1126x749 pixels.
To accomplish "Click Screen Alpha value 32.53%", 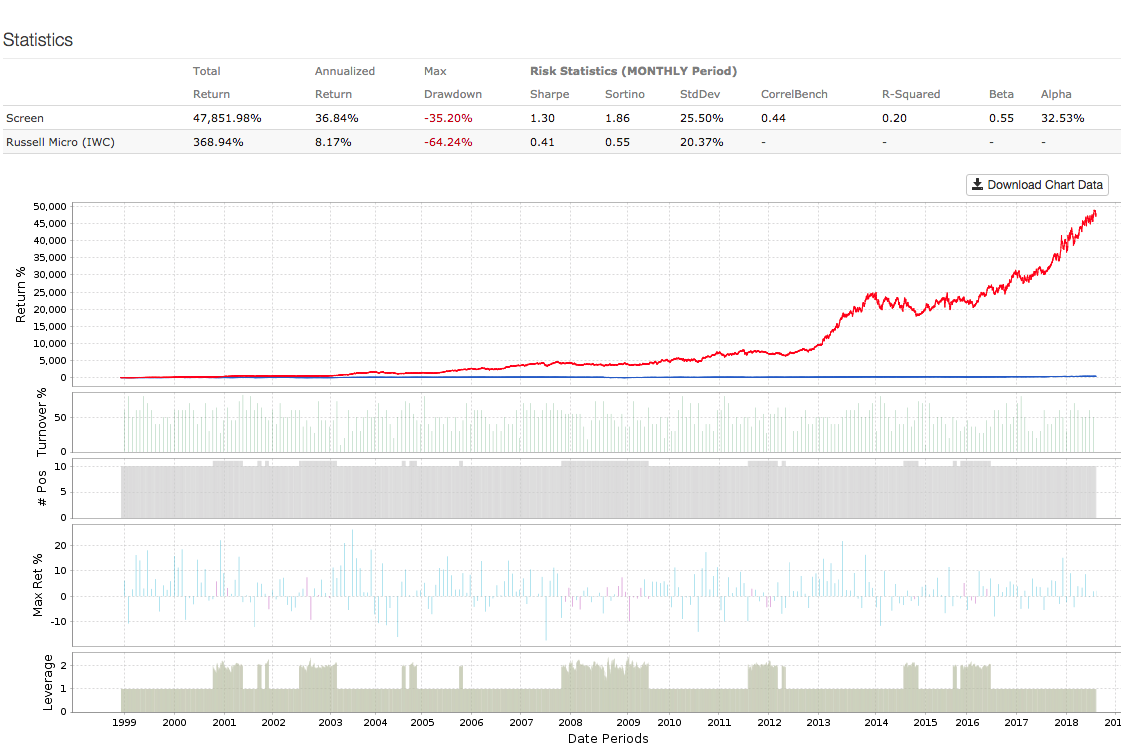I will coord(1062,118).
